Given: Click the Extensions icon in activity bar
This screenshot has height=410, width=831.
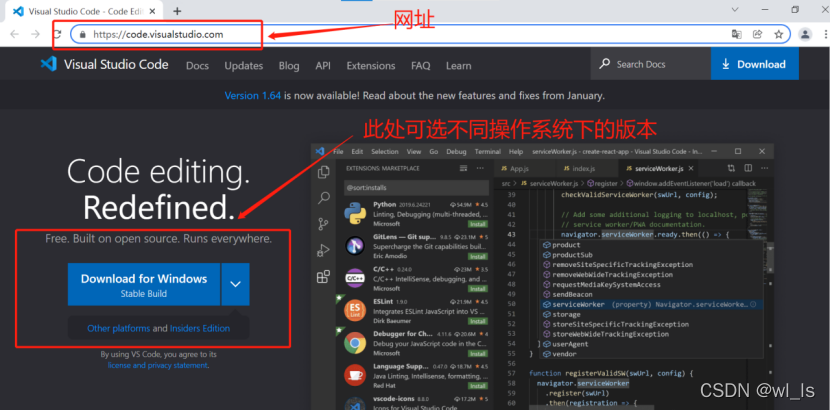Looking at the screenshot, I should 323,277.
